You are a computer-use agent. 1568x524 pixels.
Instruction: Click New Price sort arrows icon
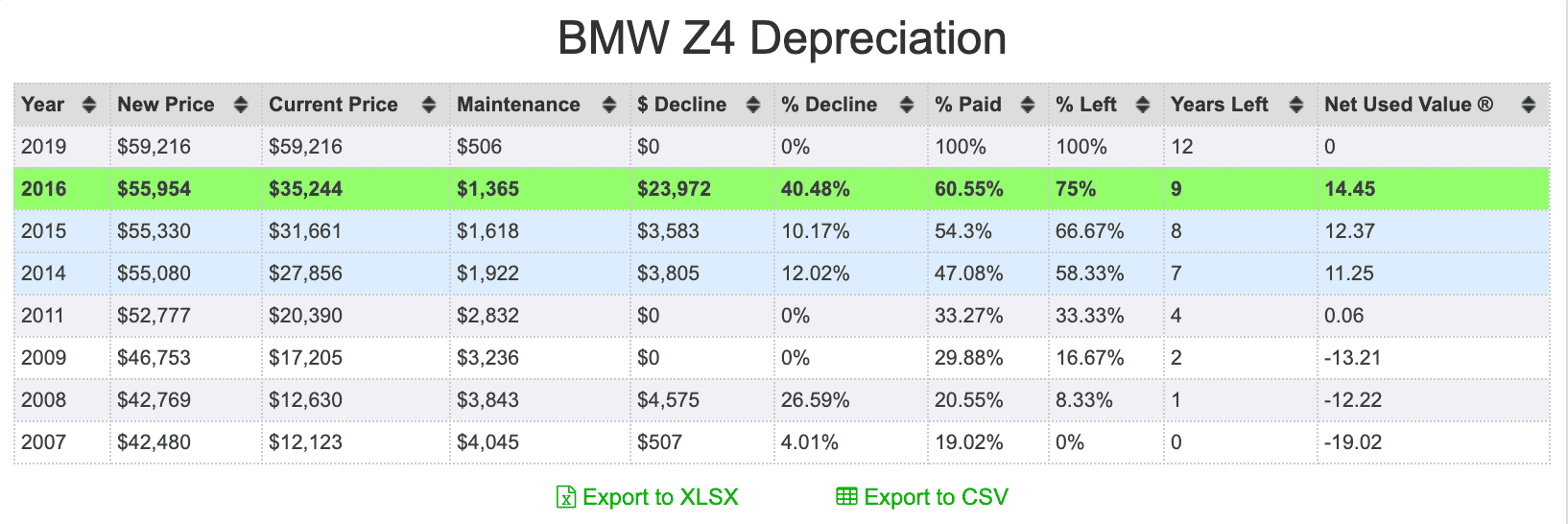click(x=241, y=105)
